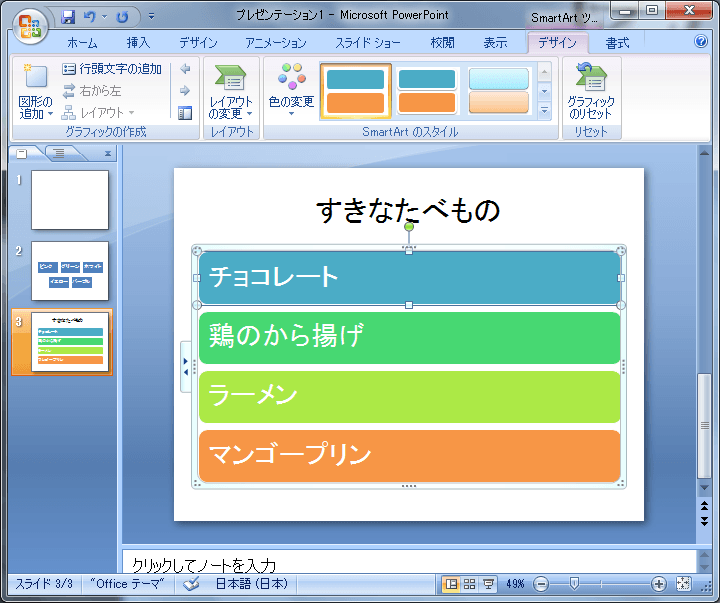The image size is (720, 603).
Task: Demote level with the right arrow icon
Action: click(x=185, y=90)
